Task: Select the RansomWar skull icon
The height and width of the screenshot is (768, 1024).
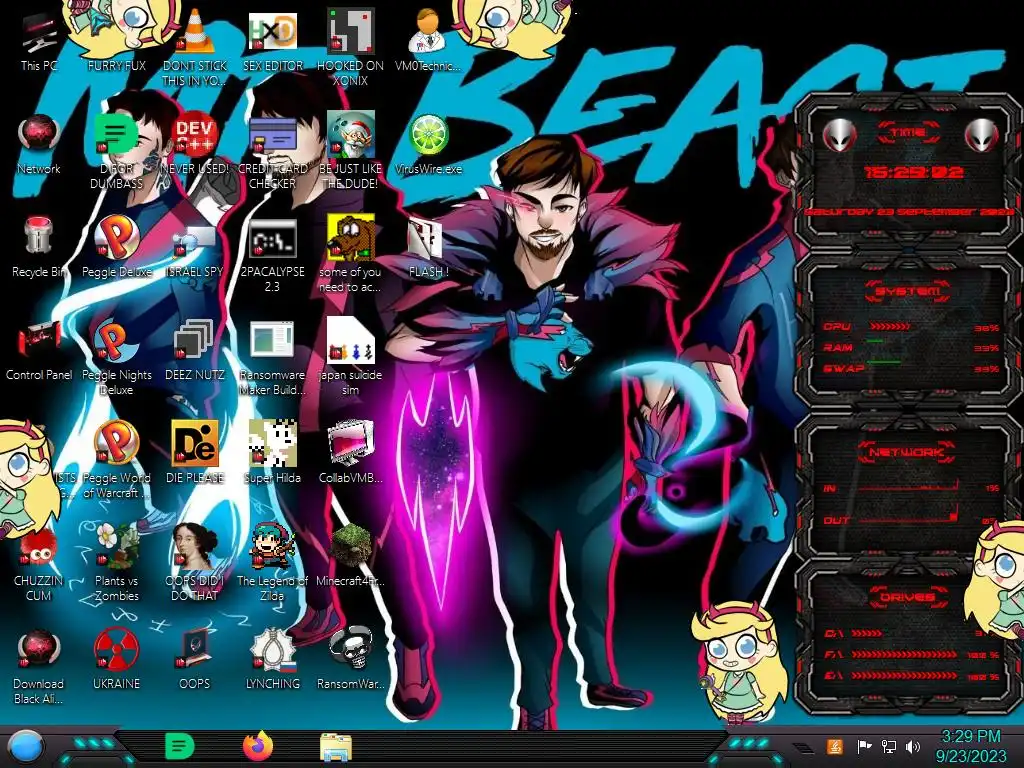Action: tap(350, 649)
